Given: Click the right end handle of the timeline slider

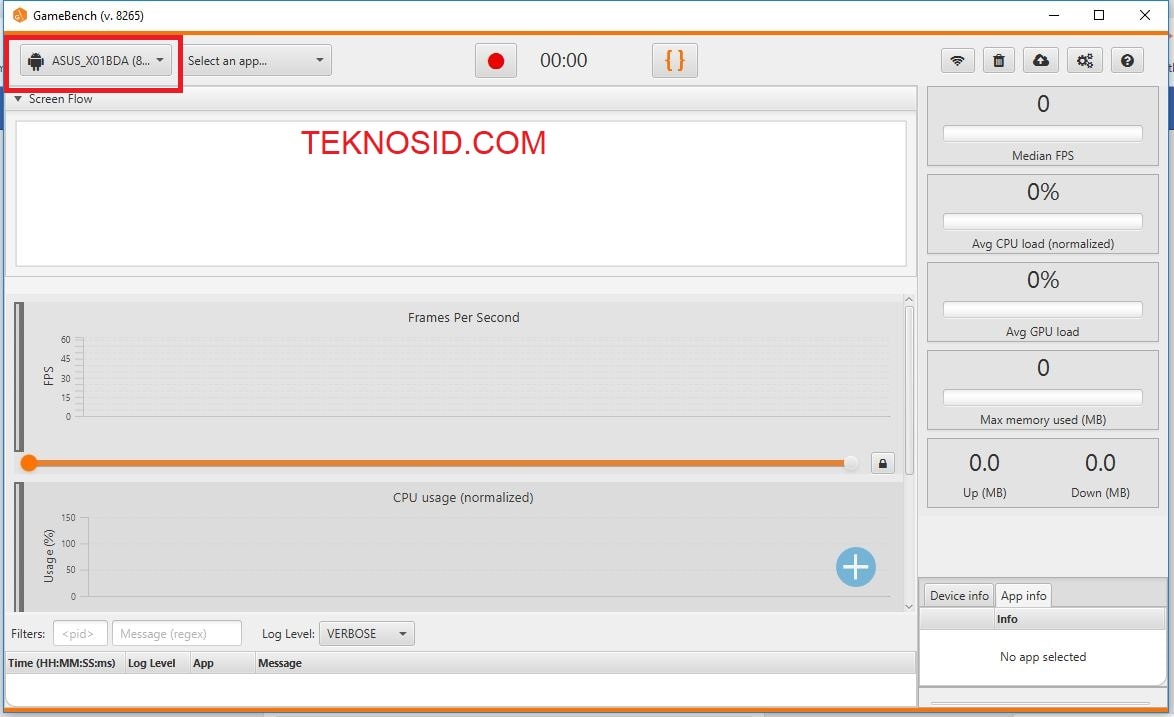Looking at the screenshot, I should (851, 463).
